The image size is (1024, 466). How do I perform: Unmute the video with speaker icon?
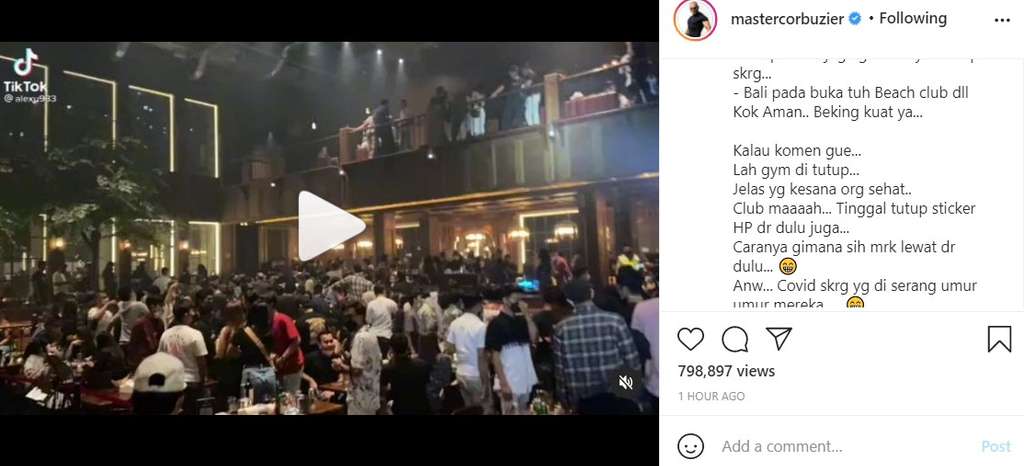[x=626, y=382]
